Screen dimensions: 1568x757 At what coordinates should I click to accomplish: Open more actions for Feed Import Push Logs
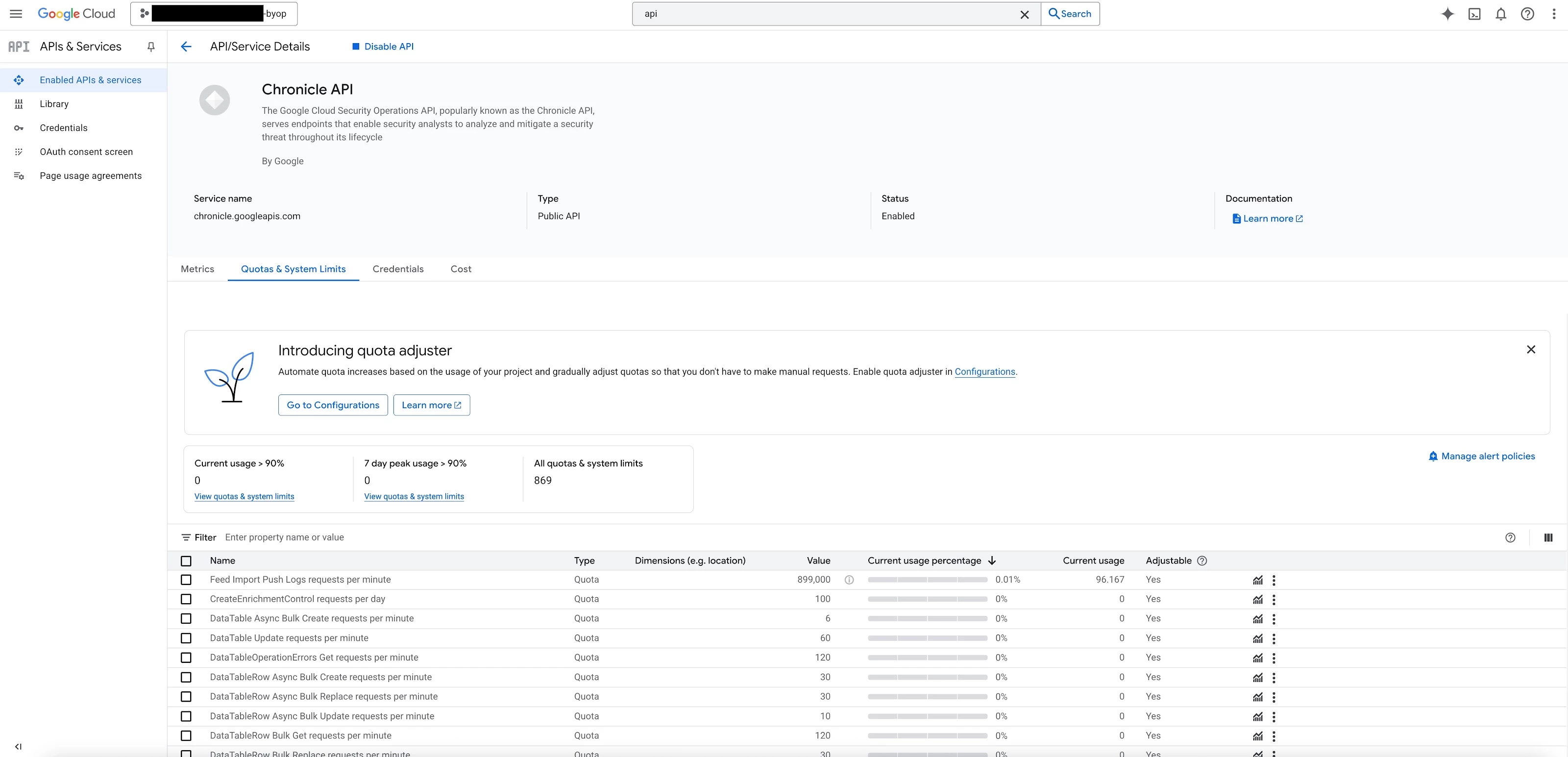click(x=1274, y=580)
